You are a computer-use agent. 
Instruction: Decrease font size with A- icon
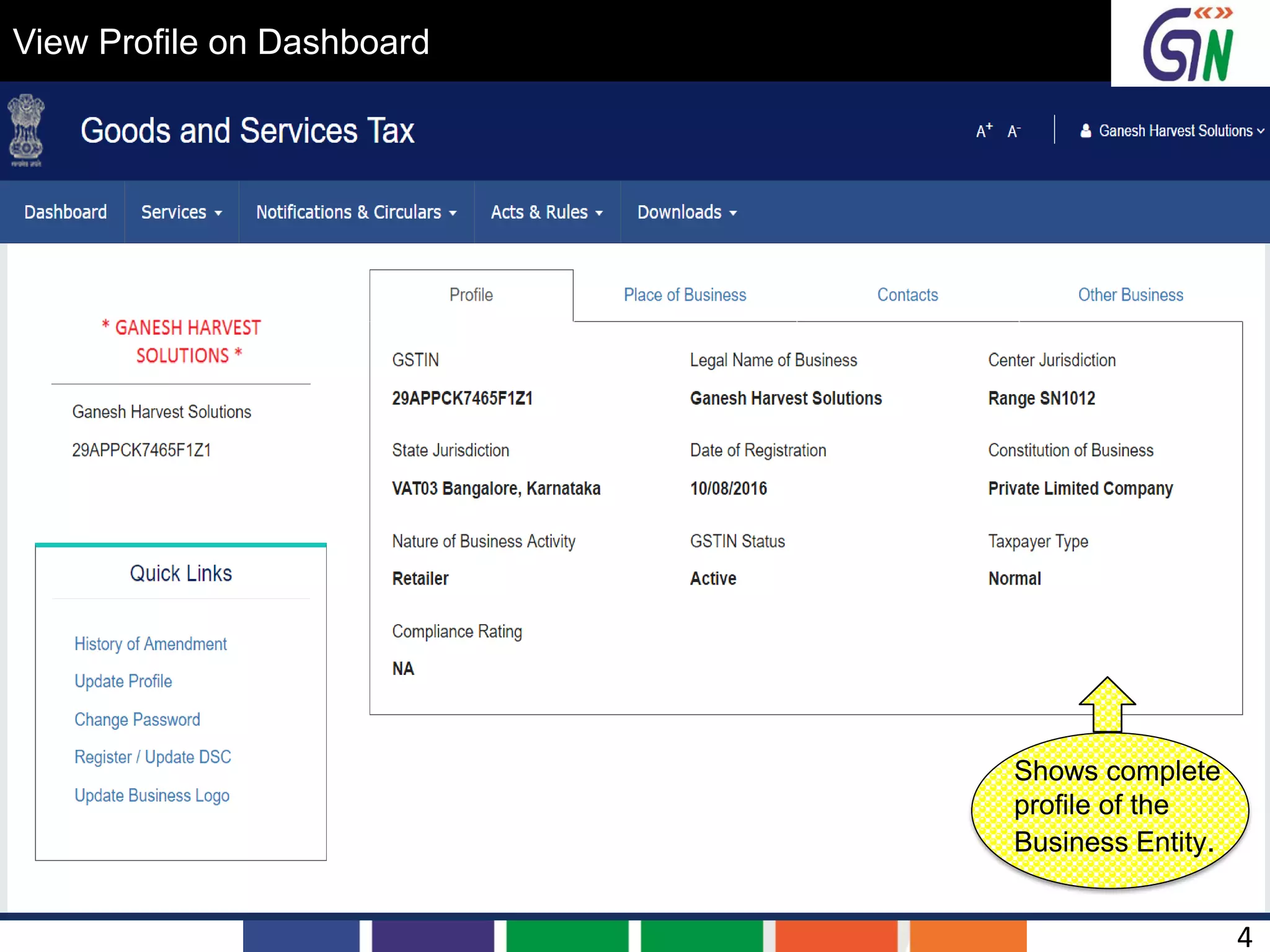coord(1013,131)
